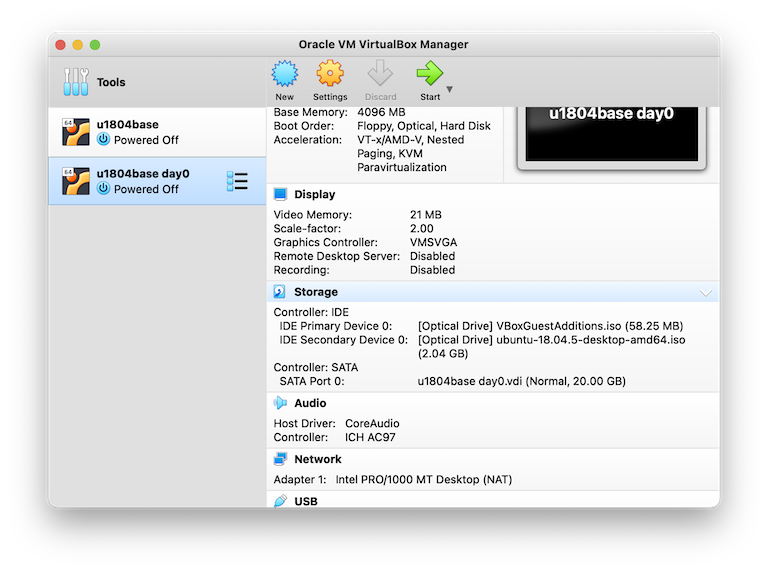Screen dimensions: 768x571
Task: Click the ICH AC97 controller value
Action: (x=370, y=437)
